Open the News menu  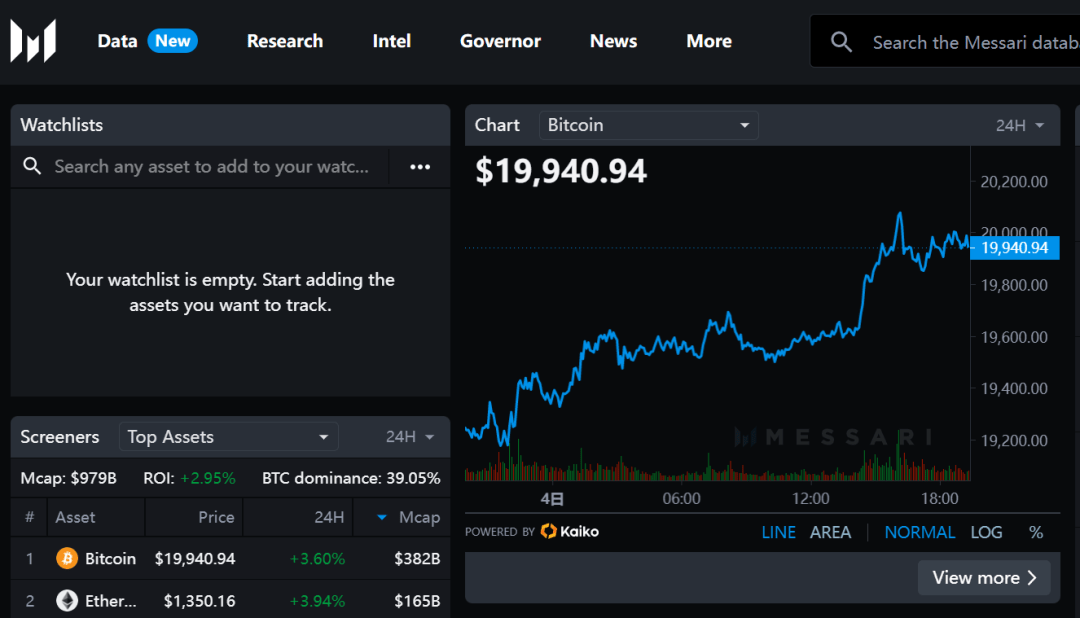[613, 41]
